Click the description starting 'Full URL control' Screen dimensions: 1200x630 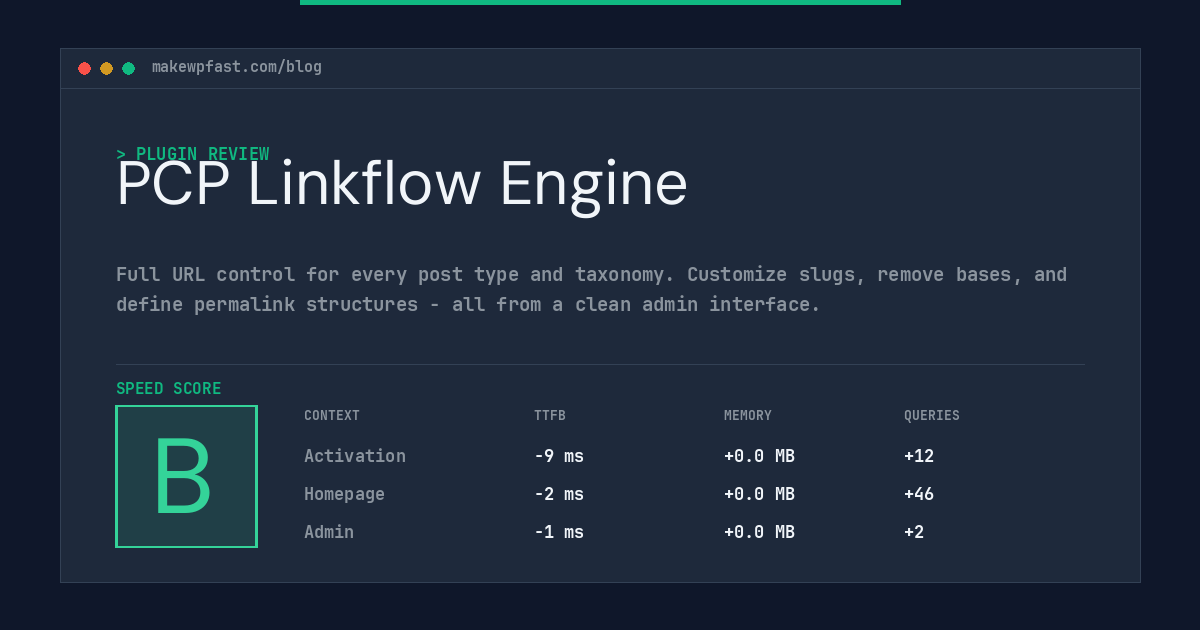pyautogui.click(x=592, y=289)
